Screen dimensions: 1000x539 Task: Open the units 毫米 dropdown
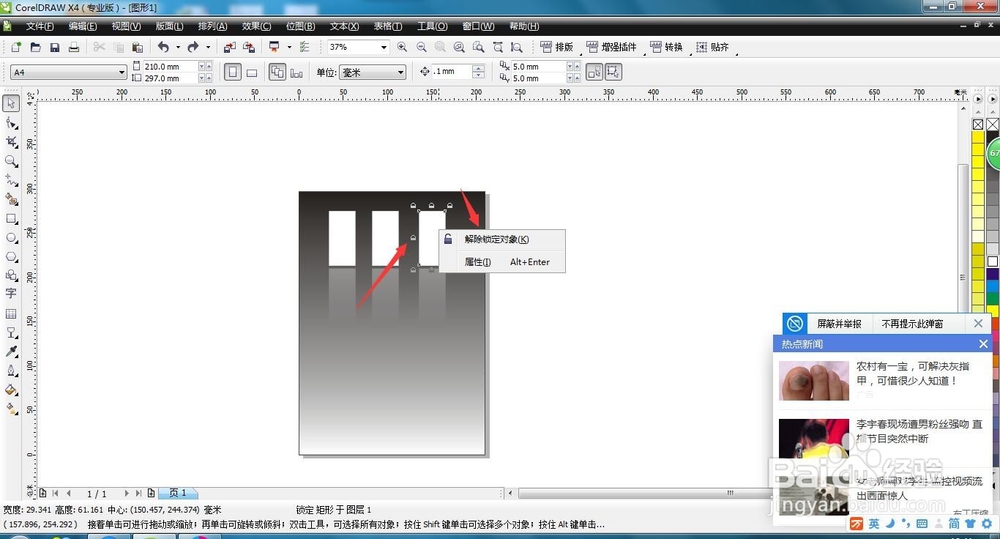[x=401, y=72]
